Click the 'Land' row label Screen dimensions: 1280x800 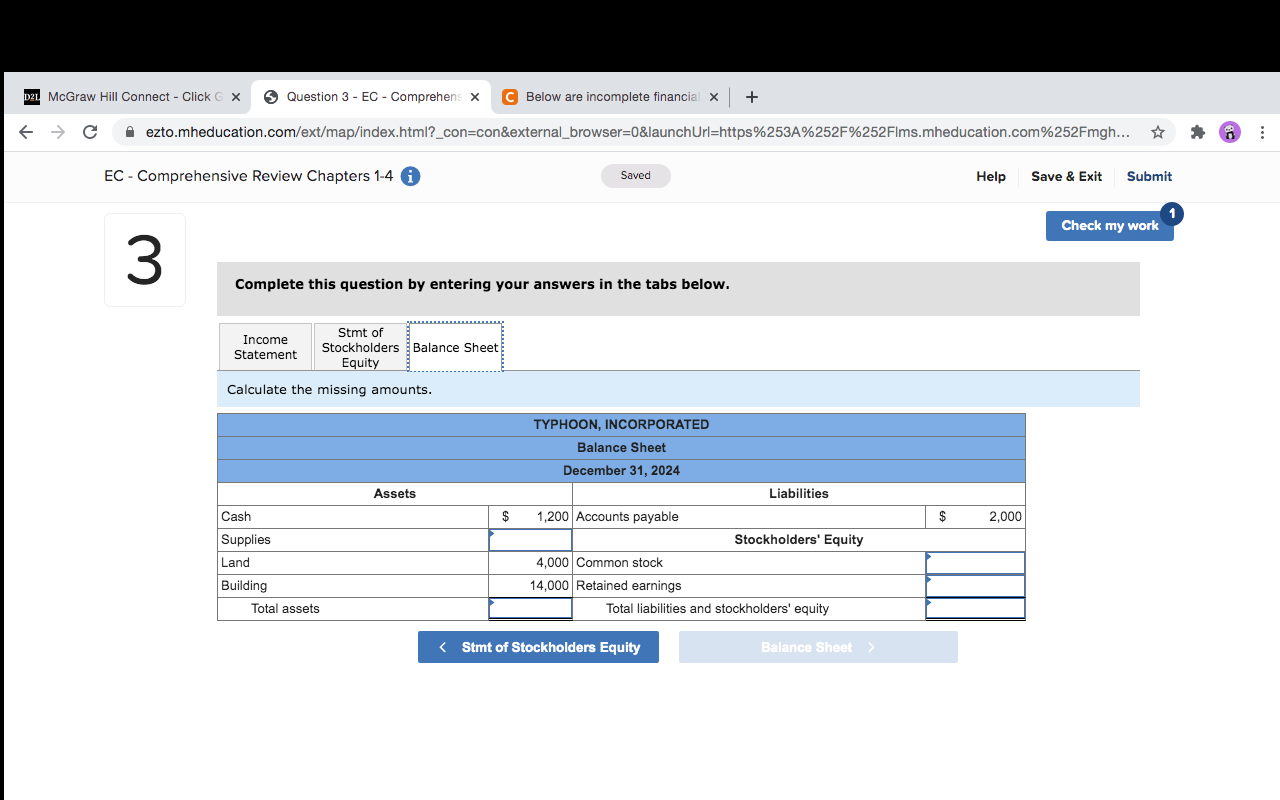pos(235,563)
